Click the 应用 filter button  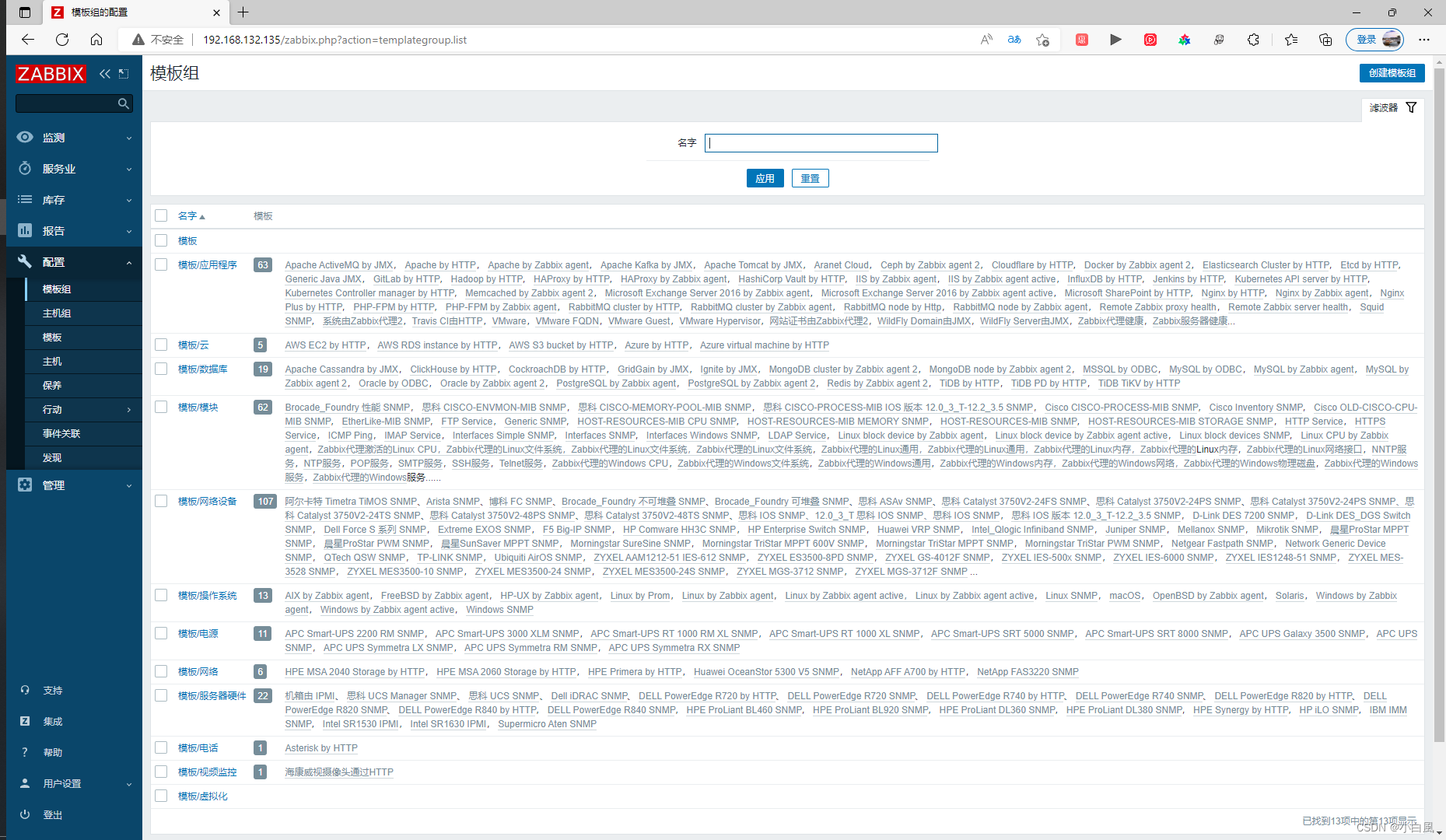click(x=765, y=178)
